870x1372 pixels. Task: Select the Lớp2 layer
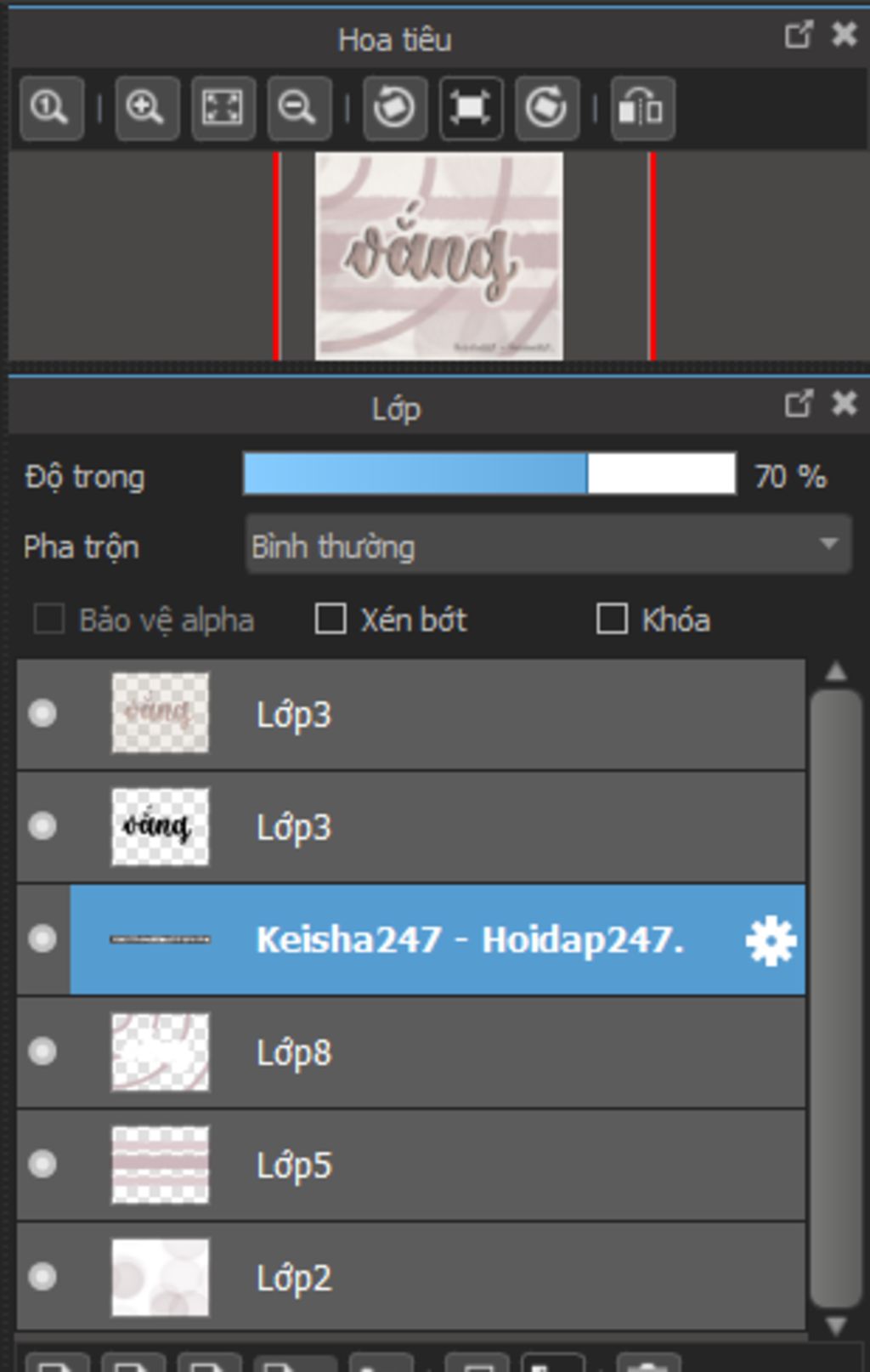point(411,1277)
